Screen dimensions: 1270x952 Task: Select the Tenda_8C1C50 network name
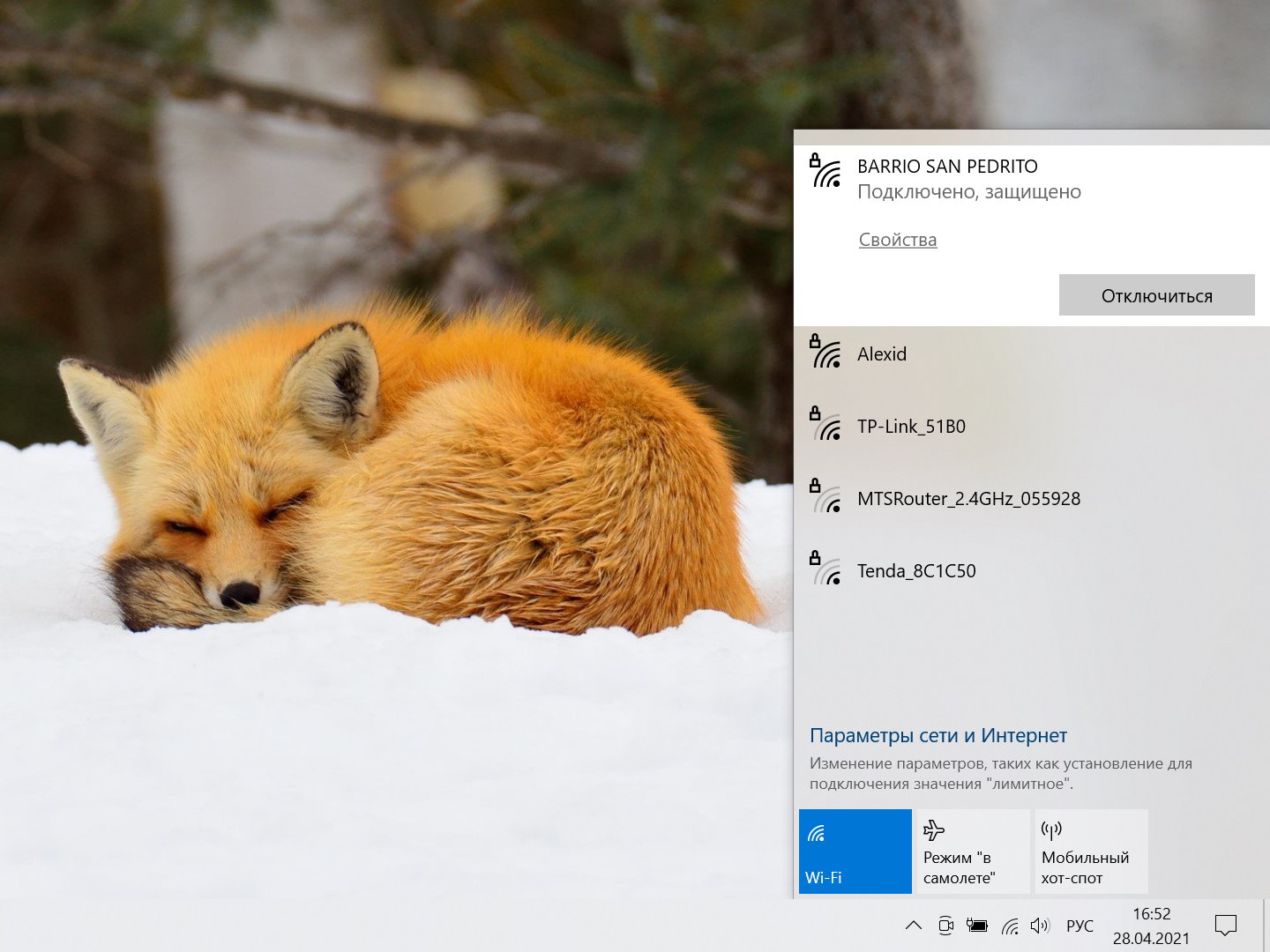coord(916,571)
